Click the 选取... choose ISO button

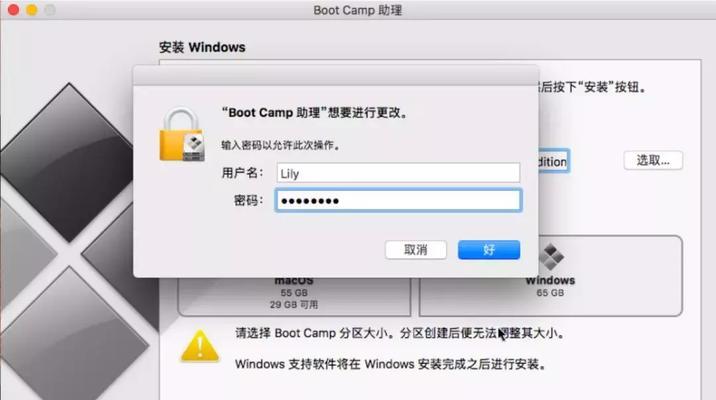(653, 160)
